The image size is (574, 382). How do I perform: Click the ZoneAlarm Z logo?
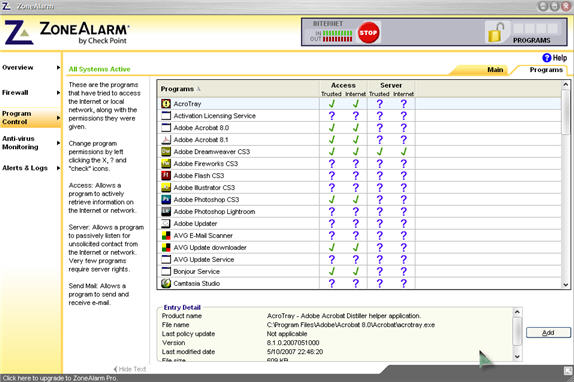18,33
